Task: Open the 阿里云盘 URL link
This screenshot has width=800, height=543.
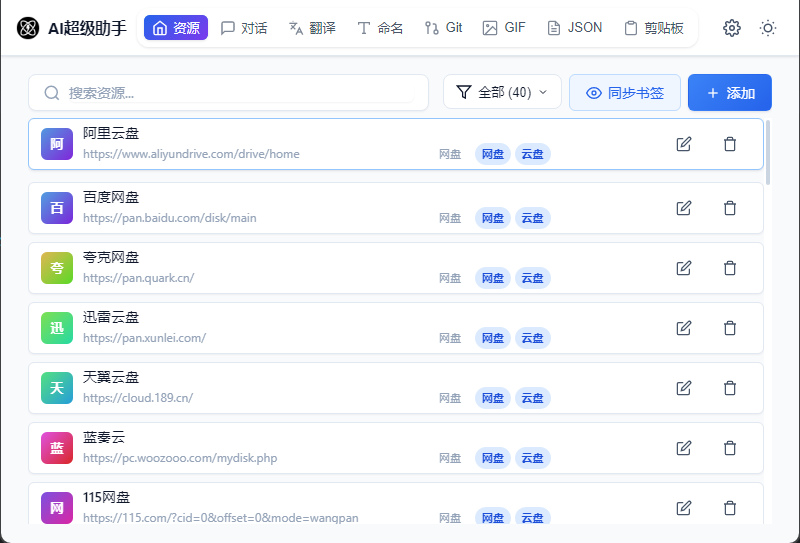Action: click(191, 154)
